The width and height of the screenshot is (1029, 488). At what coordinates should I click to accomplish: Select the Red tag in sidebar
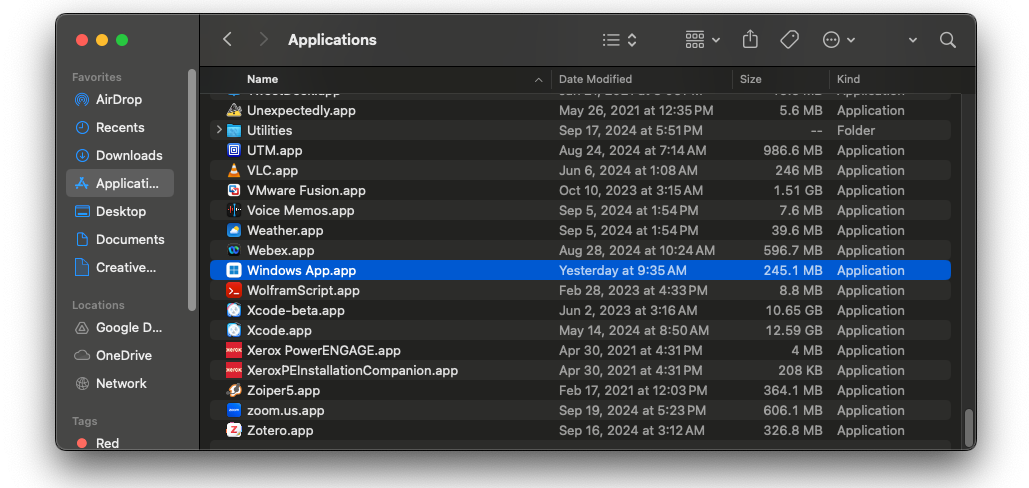tap(107, 443)
